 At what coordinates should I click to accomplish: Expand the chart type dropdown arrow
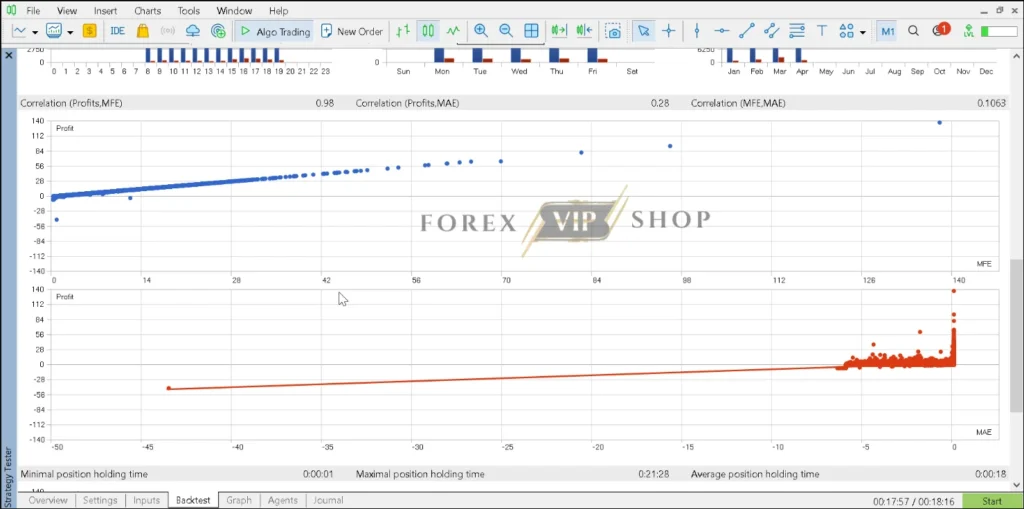pos(35,31)
